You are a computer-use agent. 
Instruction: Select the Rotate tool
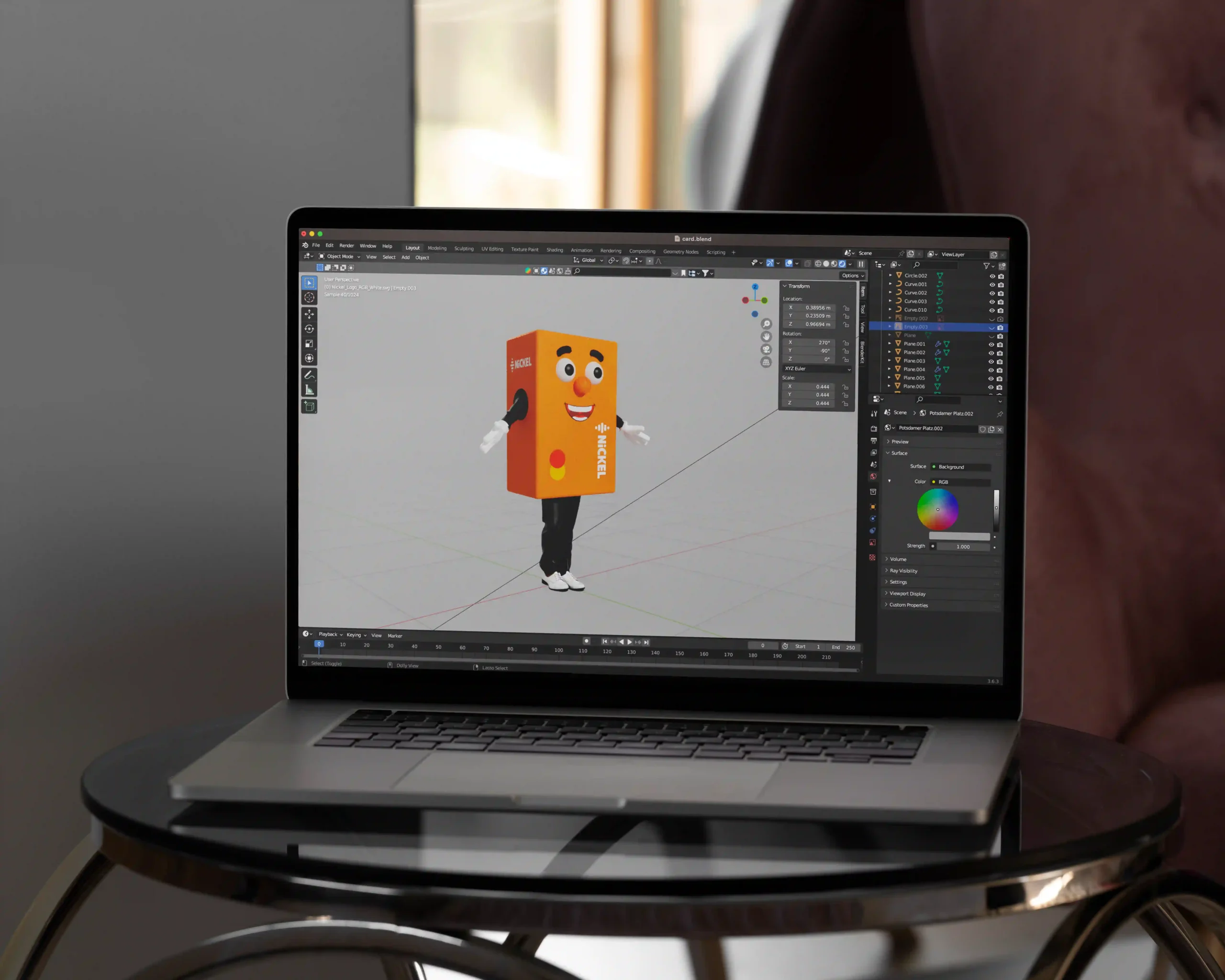(x=309, y=329)
